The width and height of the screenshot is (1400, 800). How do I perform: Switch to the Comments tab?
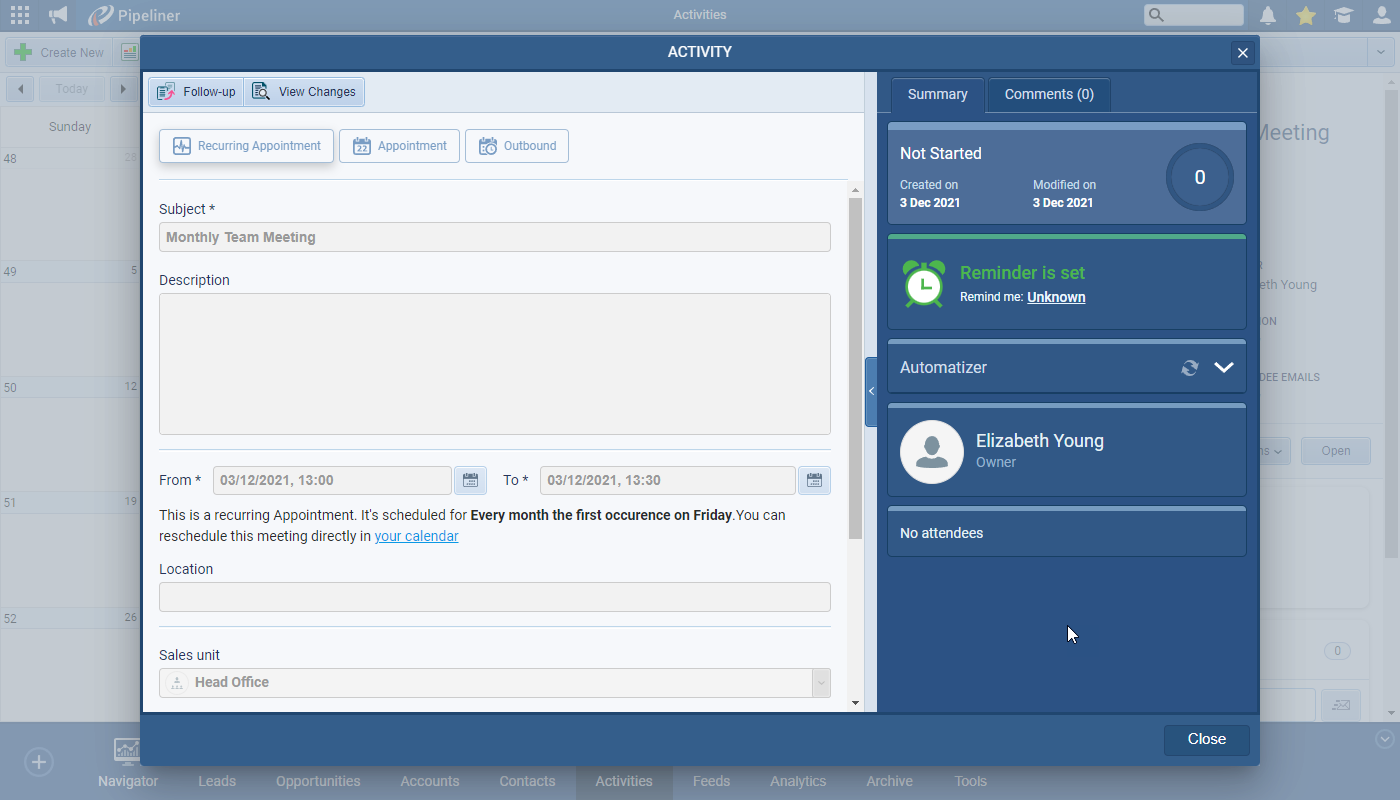[x=1048, y=94]
